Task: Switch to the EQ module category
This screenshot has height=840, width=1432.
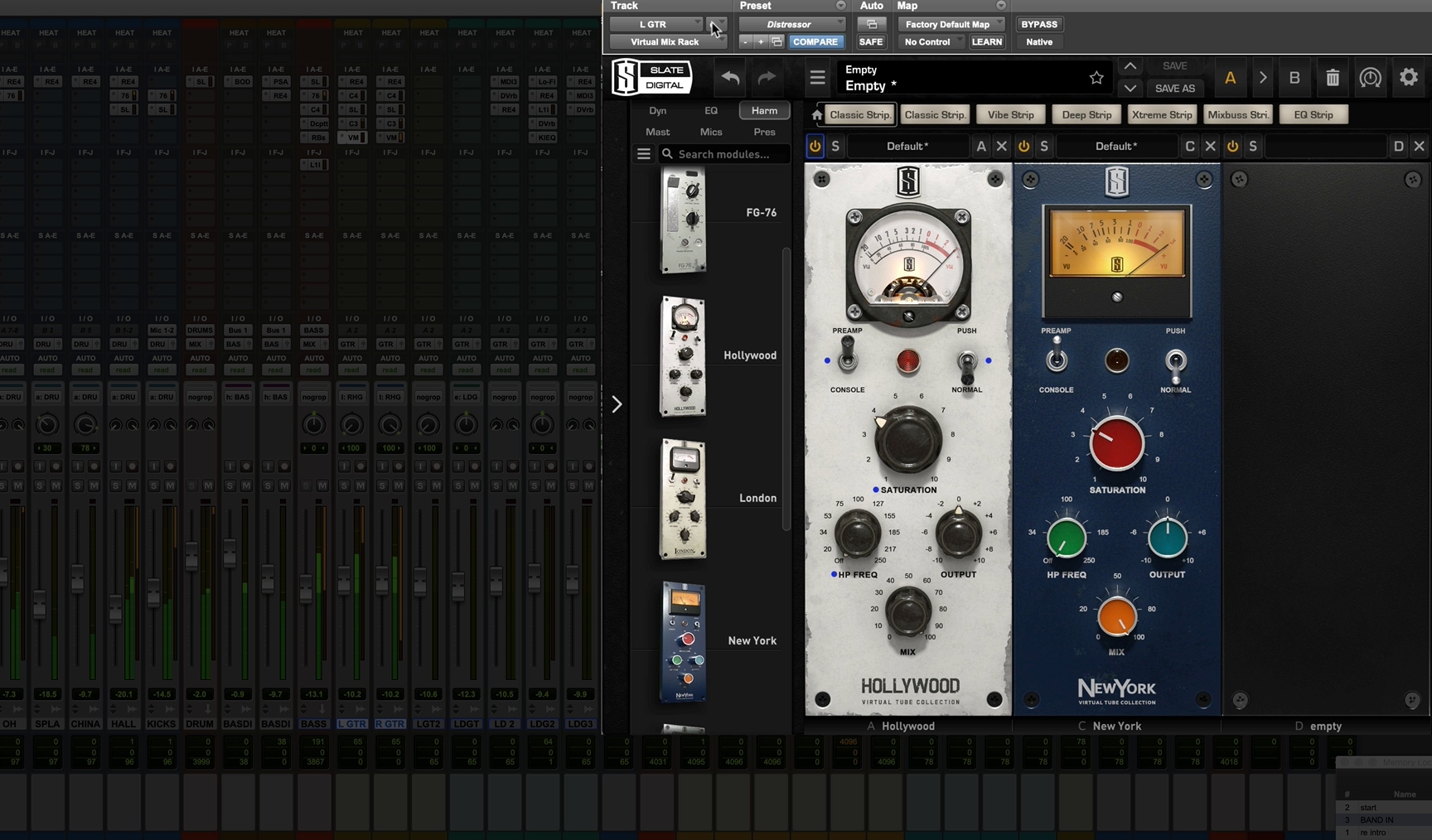Action: (x=711, y=110)
